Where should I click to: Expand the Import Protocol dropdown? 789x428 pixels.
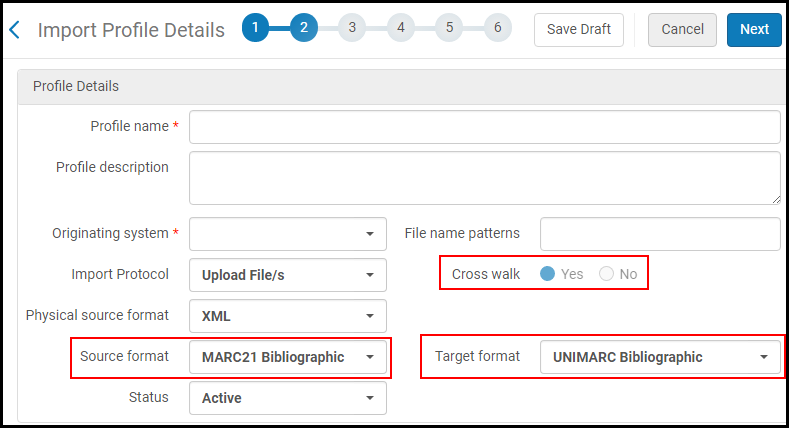coord(288,275)
